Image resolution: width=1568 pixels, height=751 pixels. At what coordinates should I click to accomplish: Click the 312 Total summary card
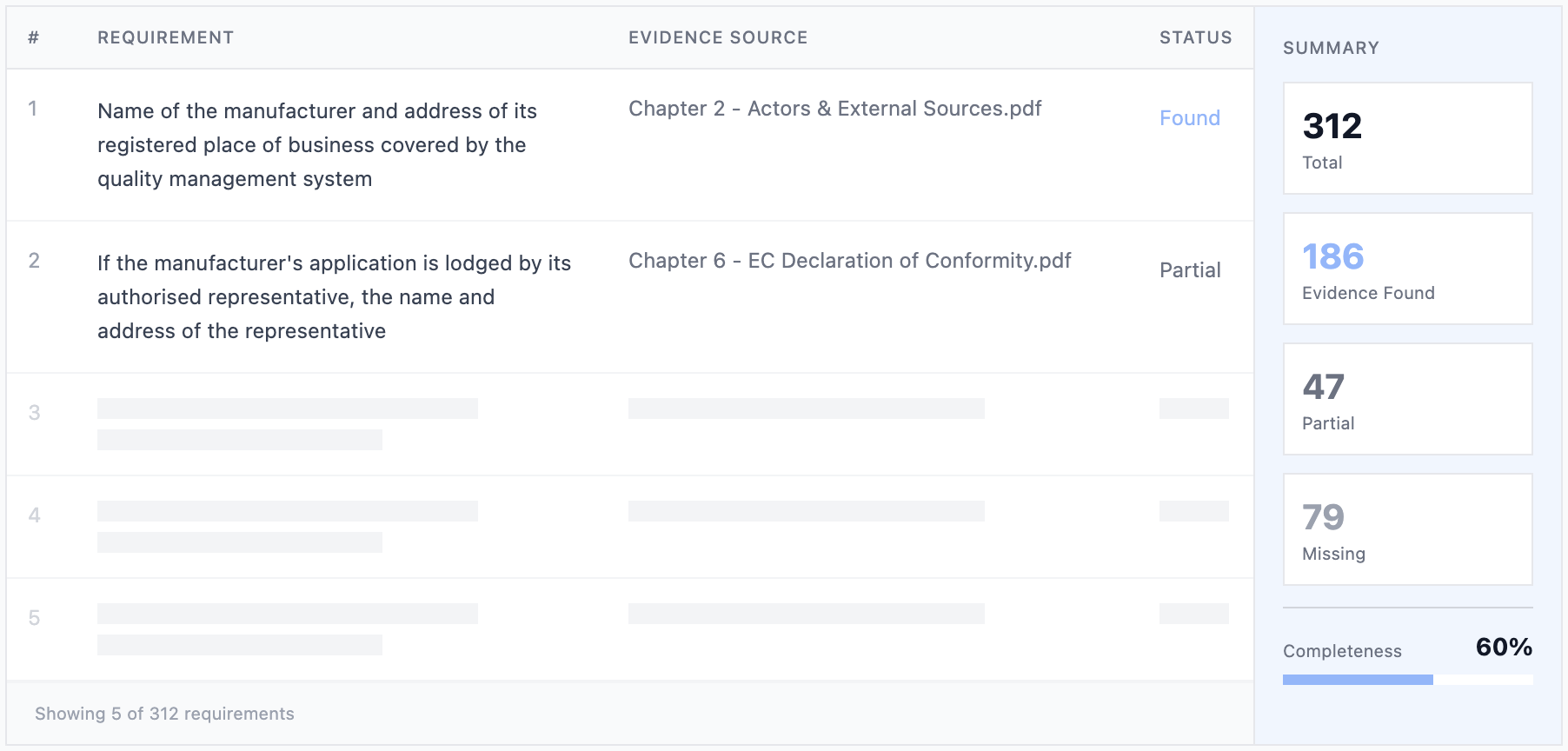coord(1407,138)
